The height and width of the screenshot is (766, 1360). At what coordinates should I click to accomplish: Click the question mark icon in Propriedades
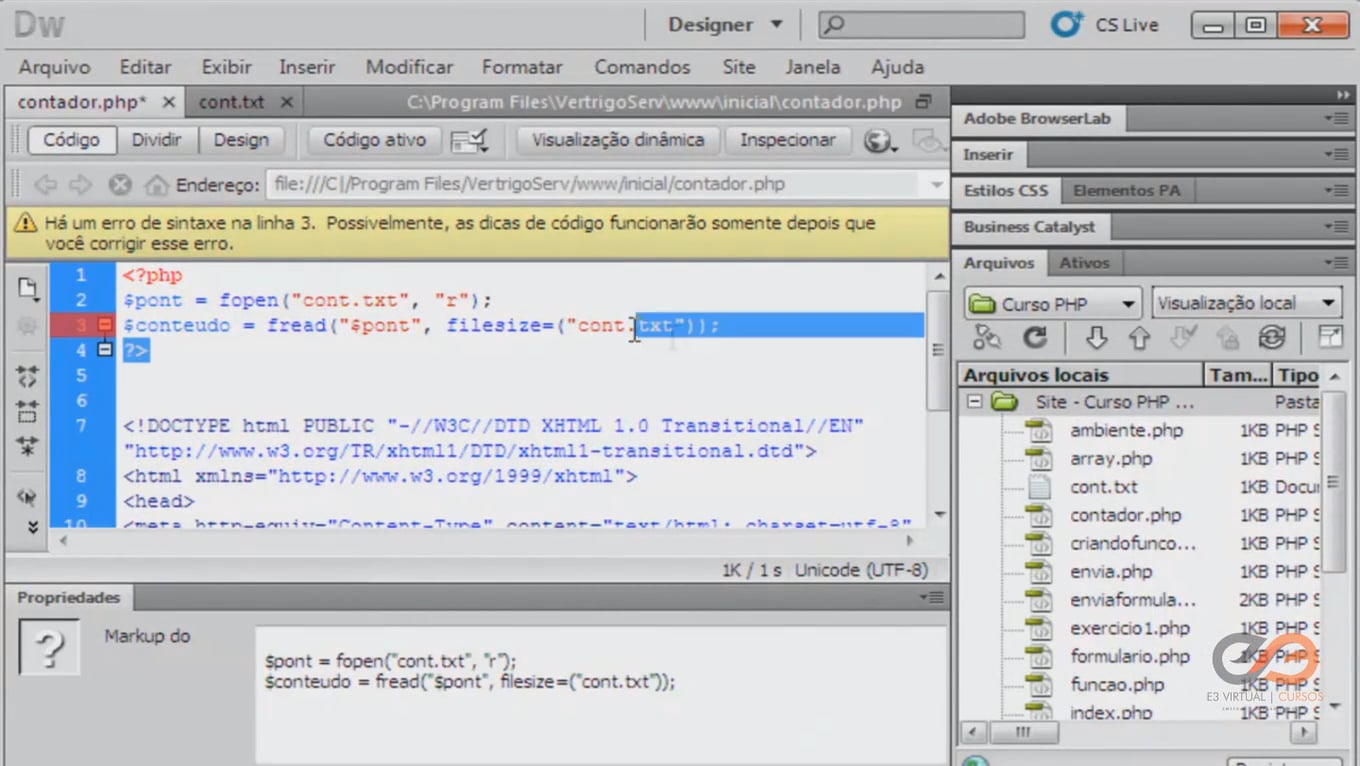coord(48,647)
